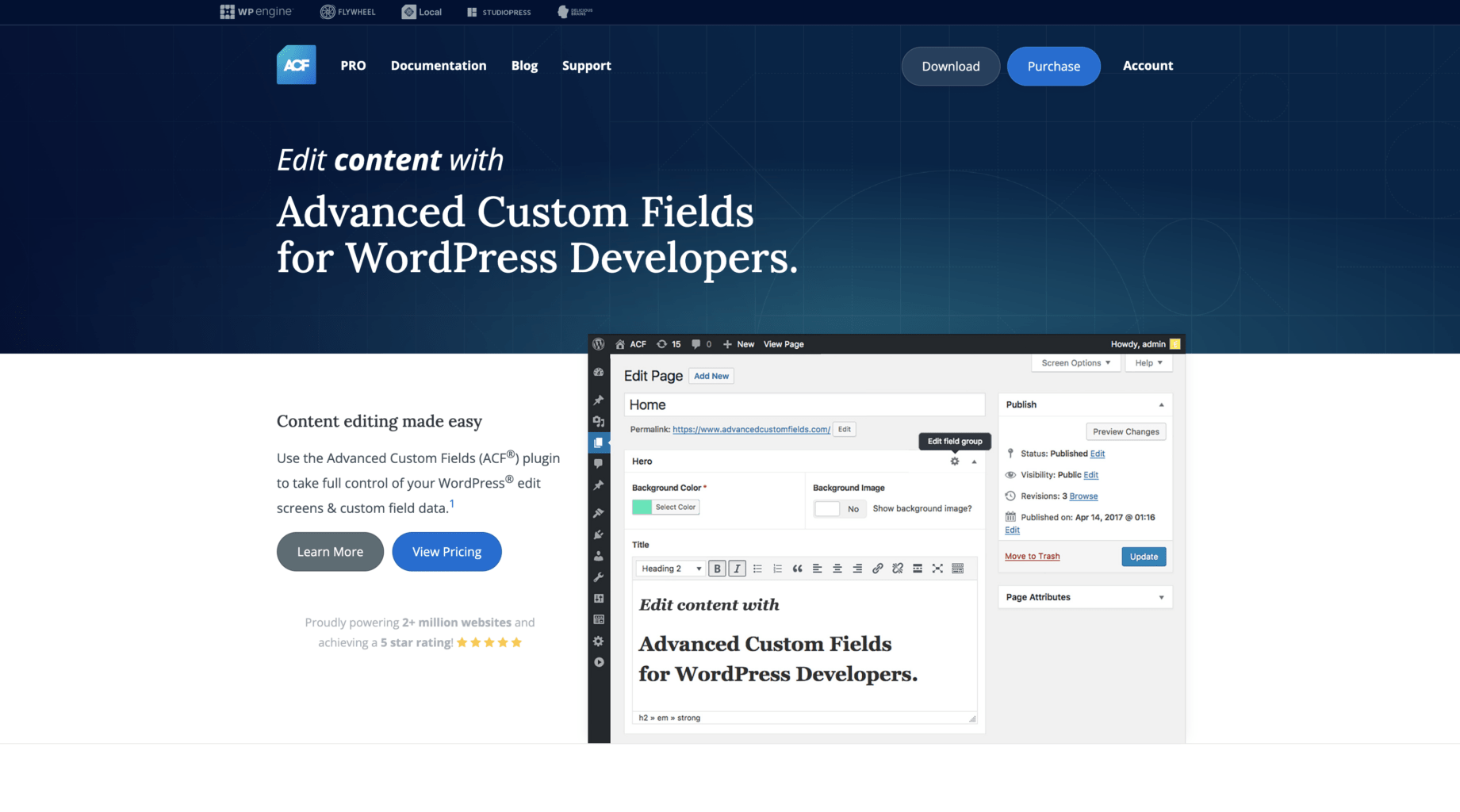Open the Comments icon in WordPress sidebar
The width and height of the screenshot is (1460, 812).
coord(599,463)
